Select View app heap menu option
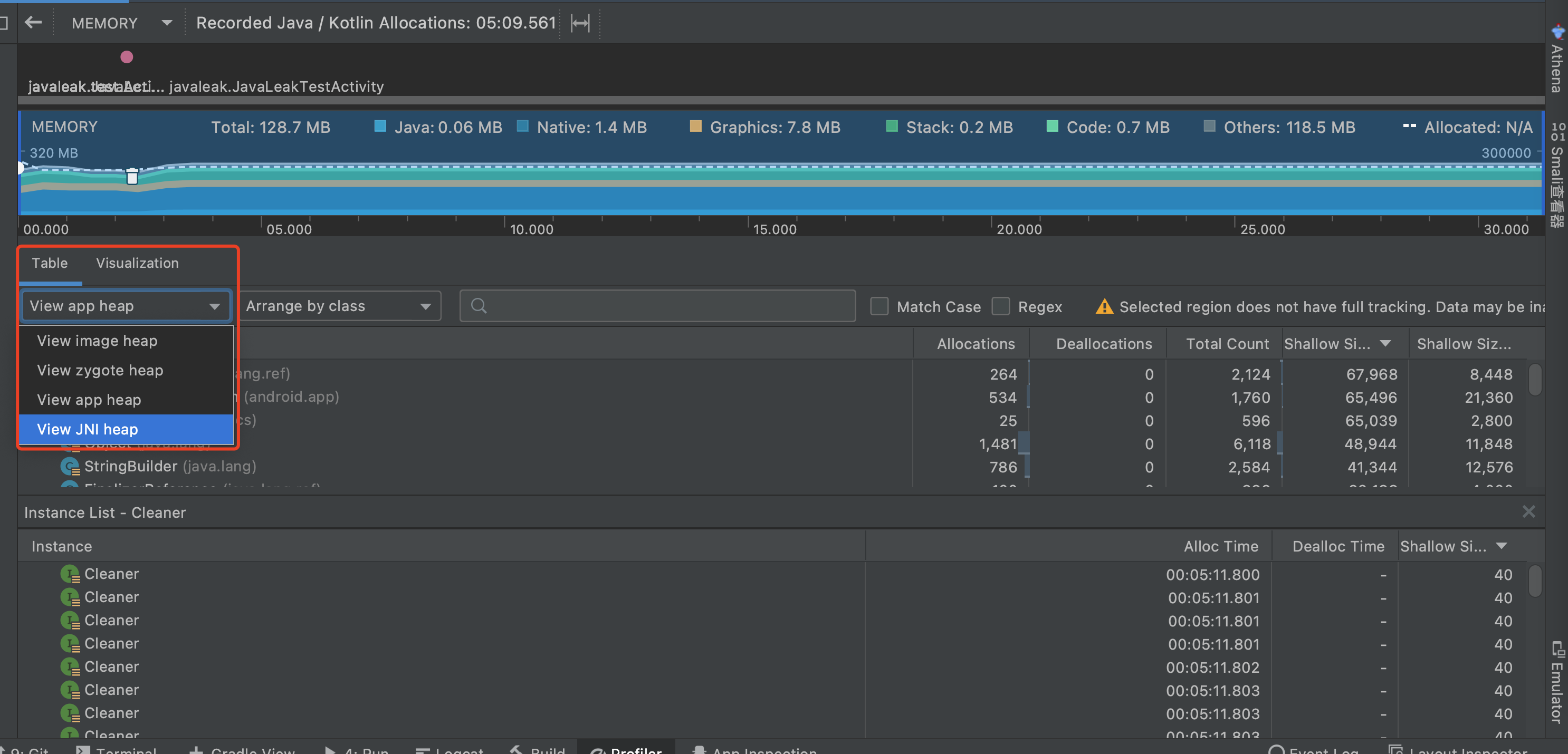The image size is (1568, 754). (x=126, y=400)
